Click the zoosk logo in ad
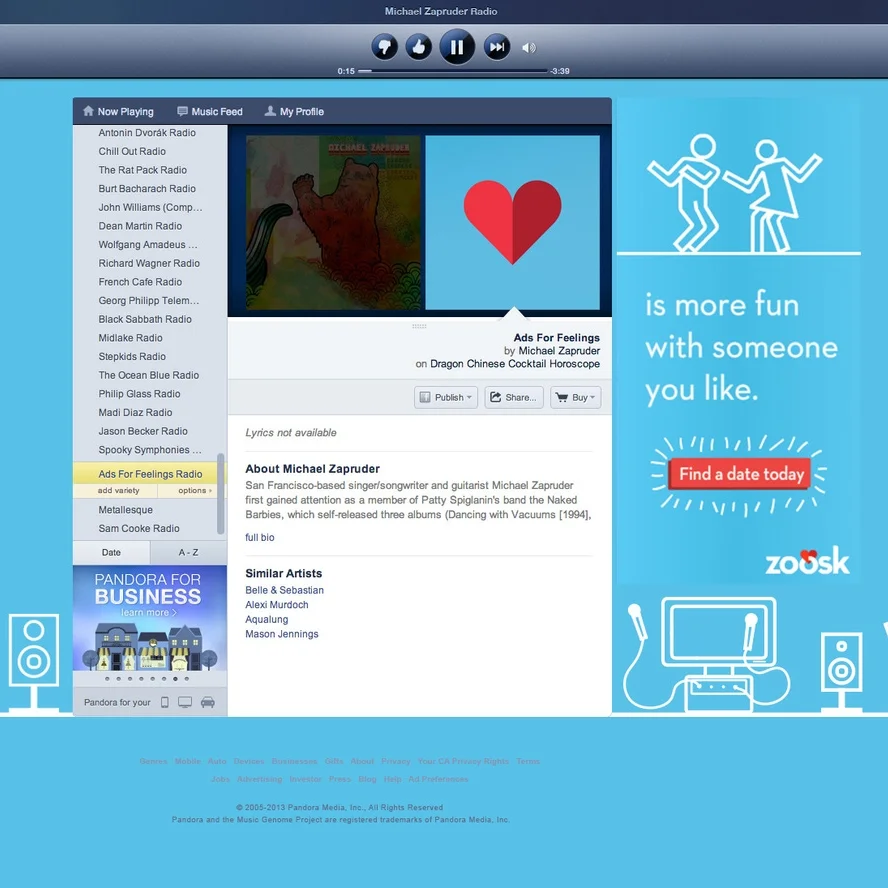The image size is (888, 888). point(807,561)
